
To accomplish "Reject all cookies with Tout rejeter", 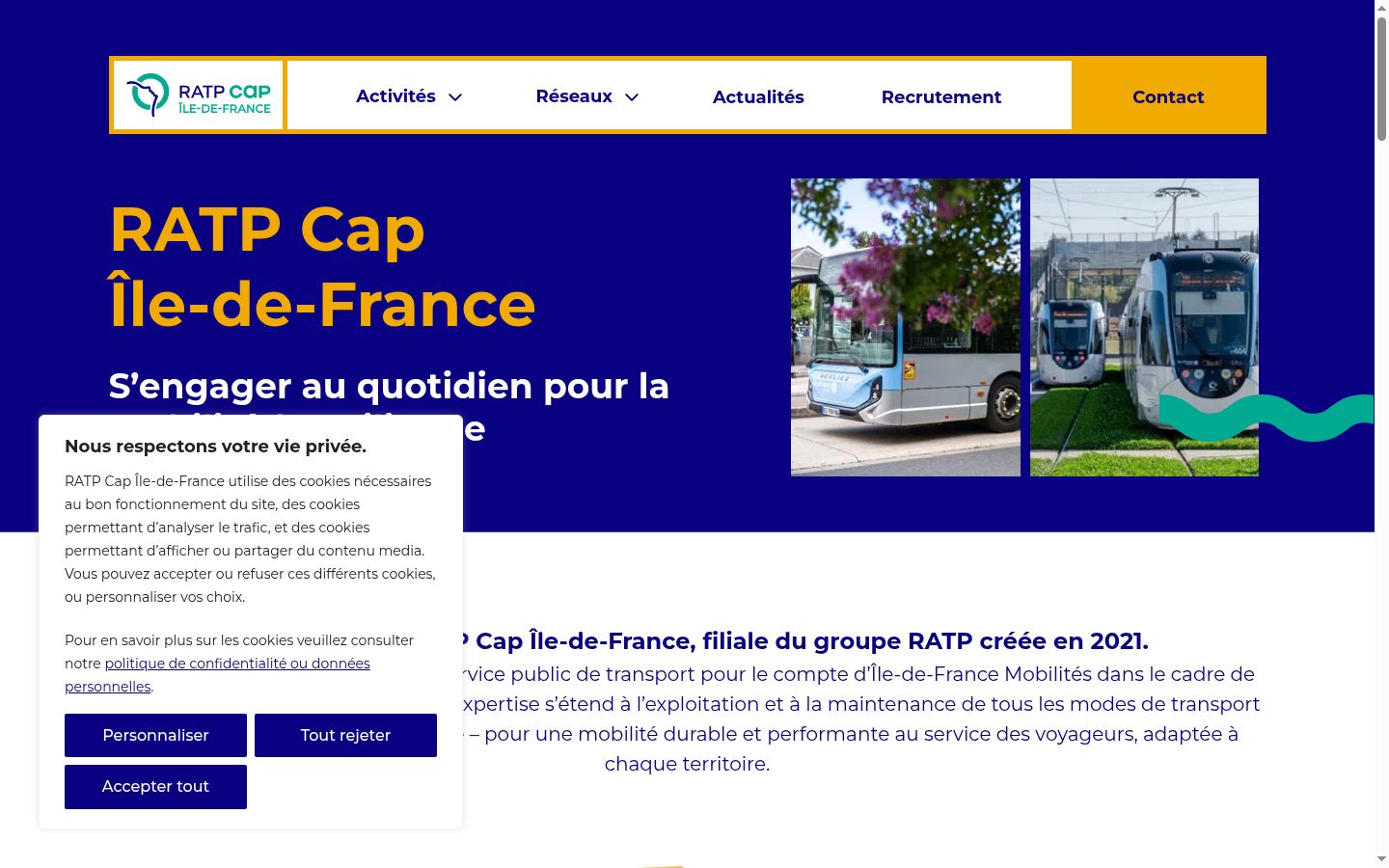I will coord(345,735).
